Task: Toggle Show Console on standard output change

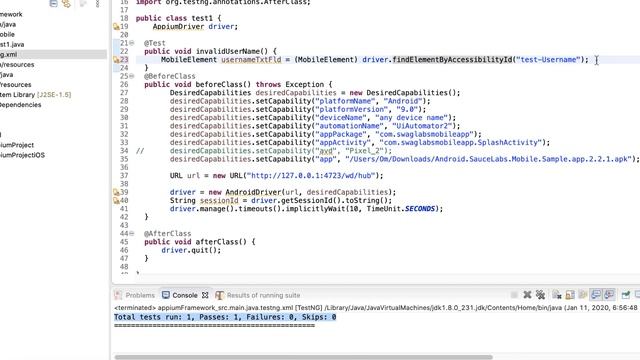Action: click(596, 295)
